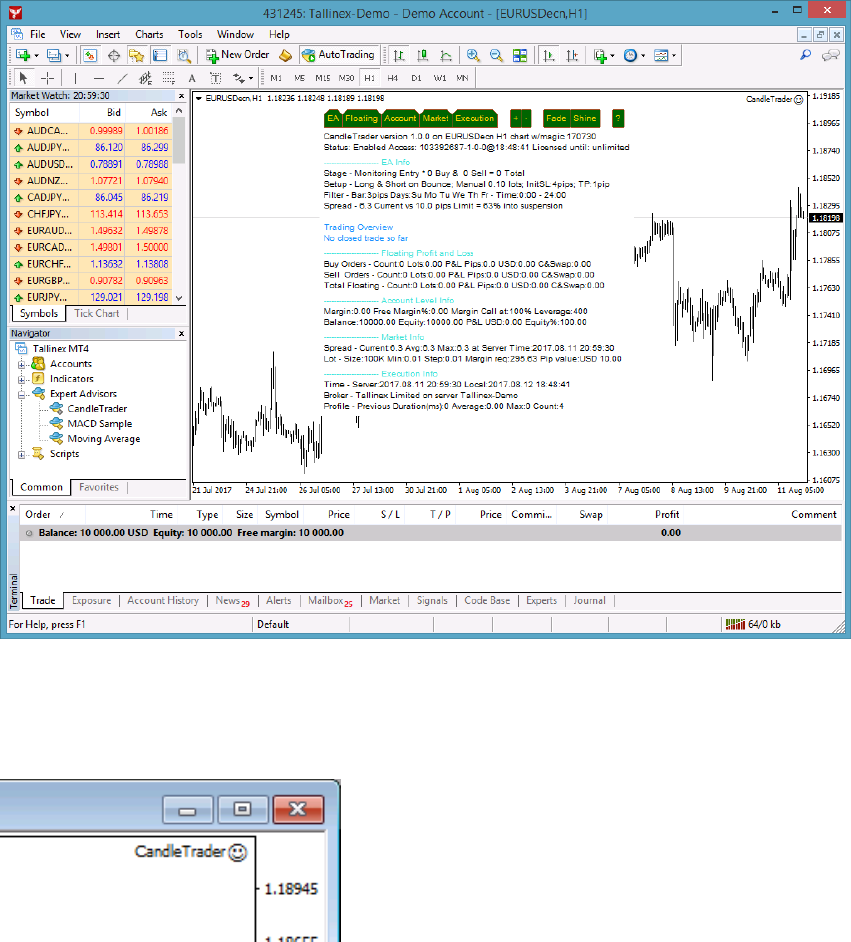The width and height of the screenshot is (851, 942).
Task: Select the Trendline tool
Action: pos(122,78)
